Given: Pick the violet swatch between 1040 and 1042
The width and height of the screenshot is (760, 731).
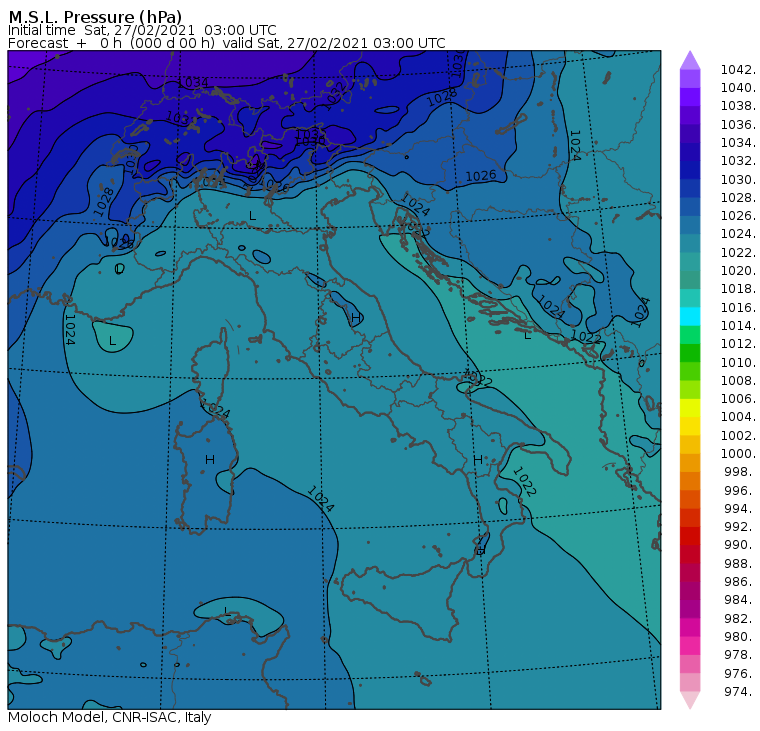Looking at the screenshot, I should (x=690, y=79).
